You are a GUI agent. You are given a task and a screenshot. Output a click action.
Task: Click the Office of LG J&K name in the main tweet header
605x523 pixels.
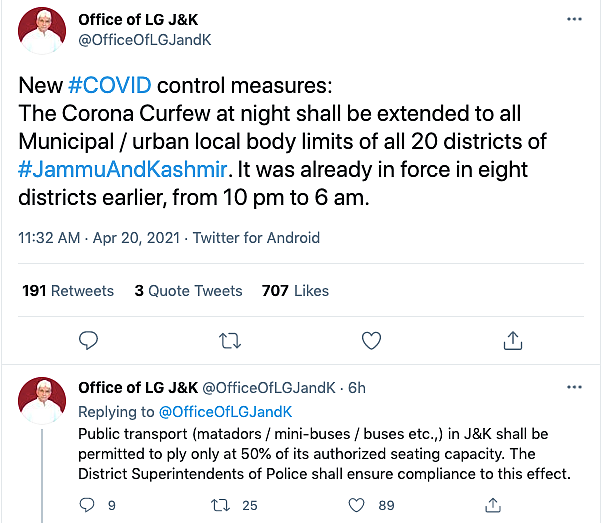144,19
